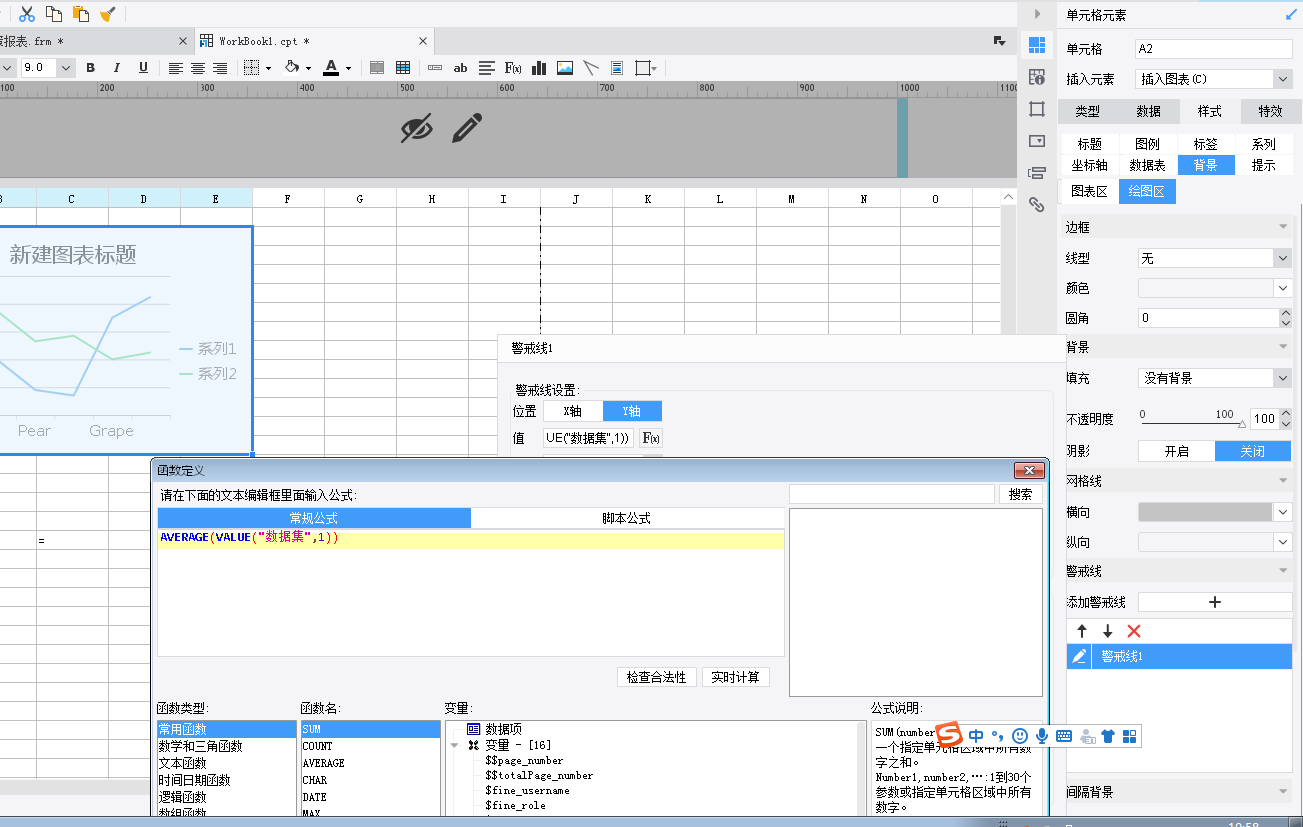The width and height of the screenshot is (1303, 827).
Task: Align cell text left
Action: pyautogui.click(x=176, y=68)
